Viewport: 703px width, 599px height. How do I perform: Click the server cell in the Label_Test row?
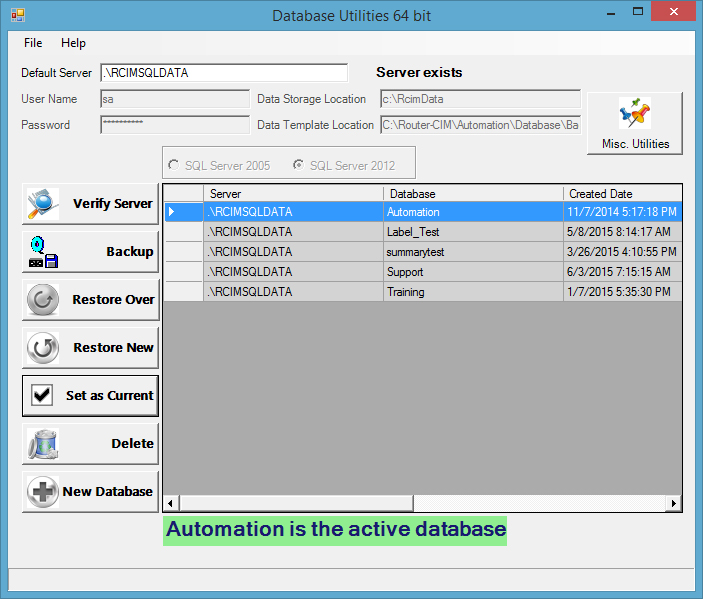click(293, 232)
